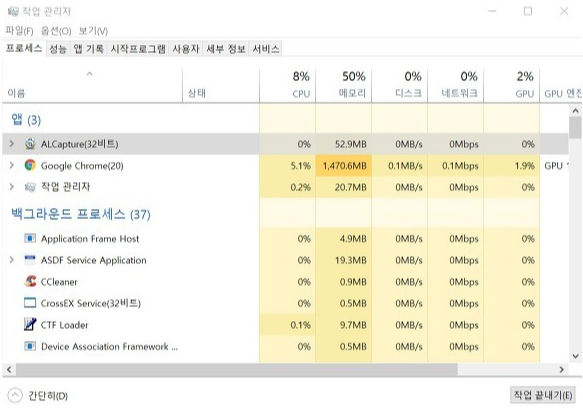
Task: Select the 백그라운드 프로세스 (37) group header
Action: (x=81, y=215)
